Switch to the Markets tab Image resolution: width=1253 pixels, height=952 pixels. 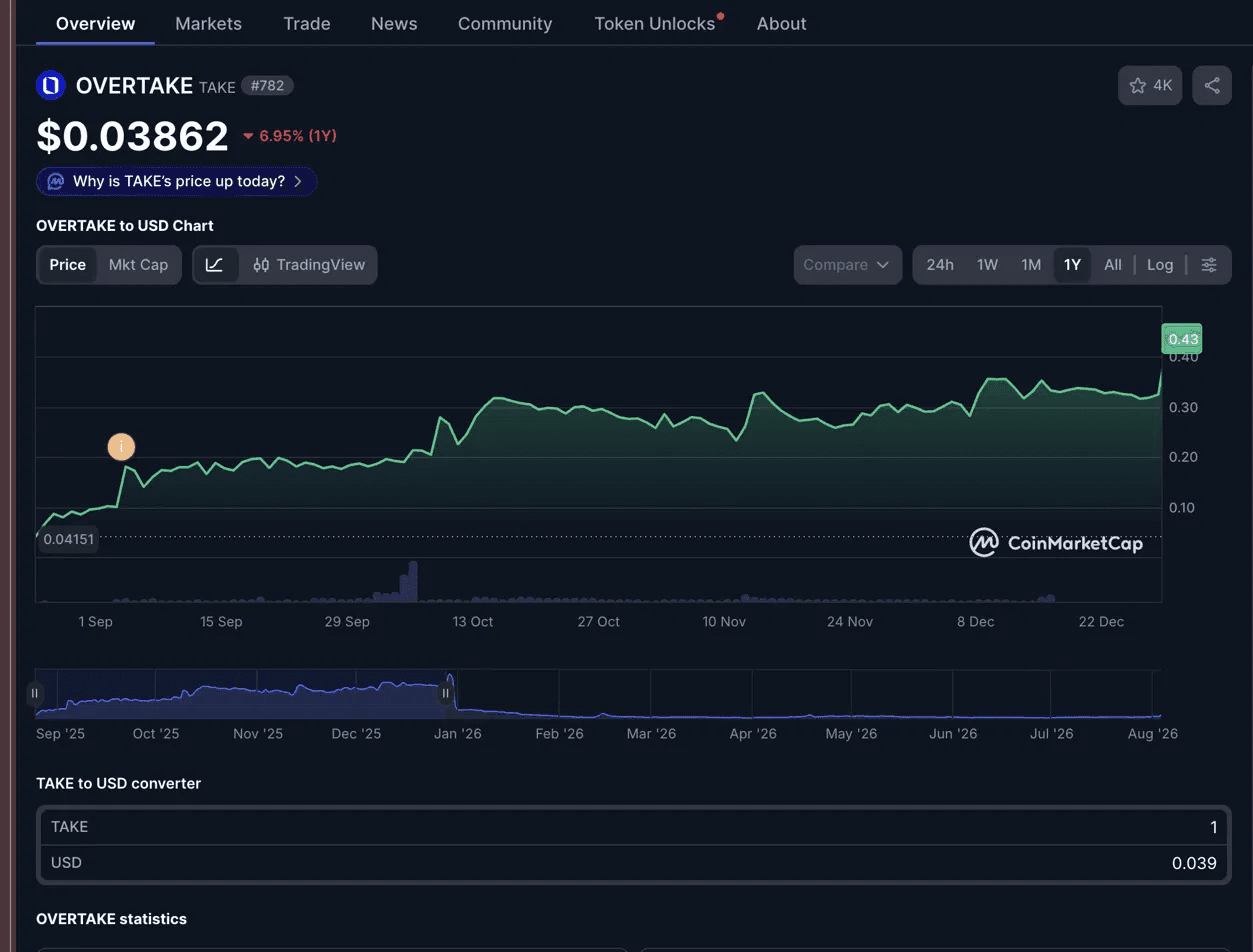click(208, 23)
